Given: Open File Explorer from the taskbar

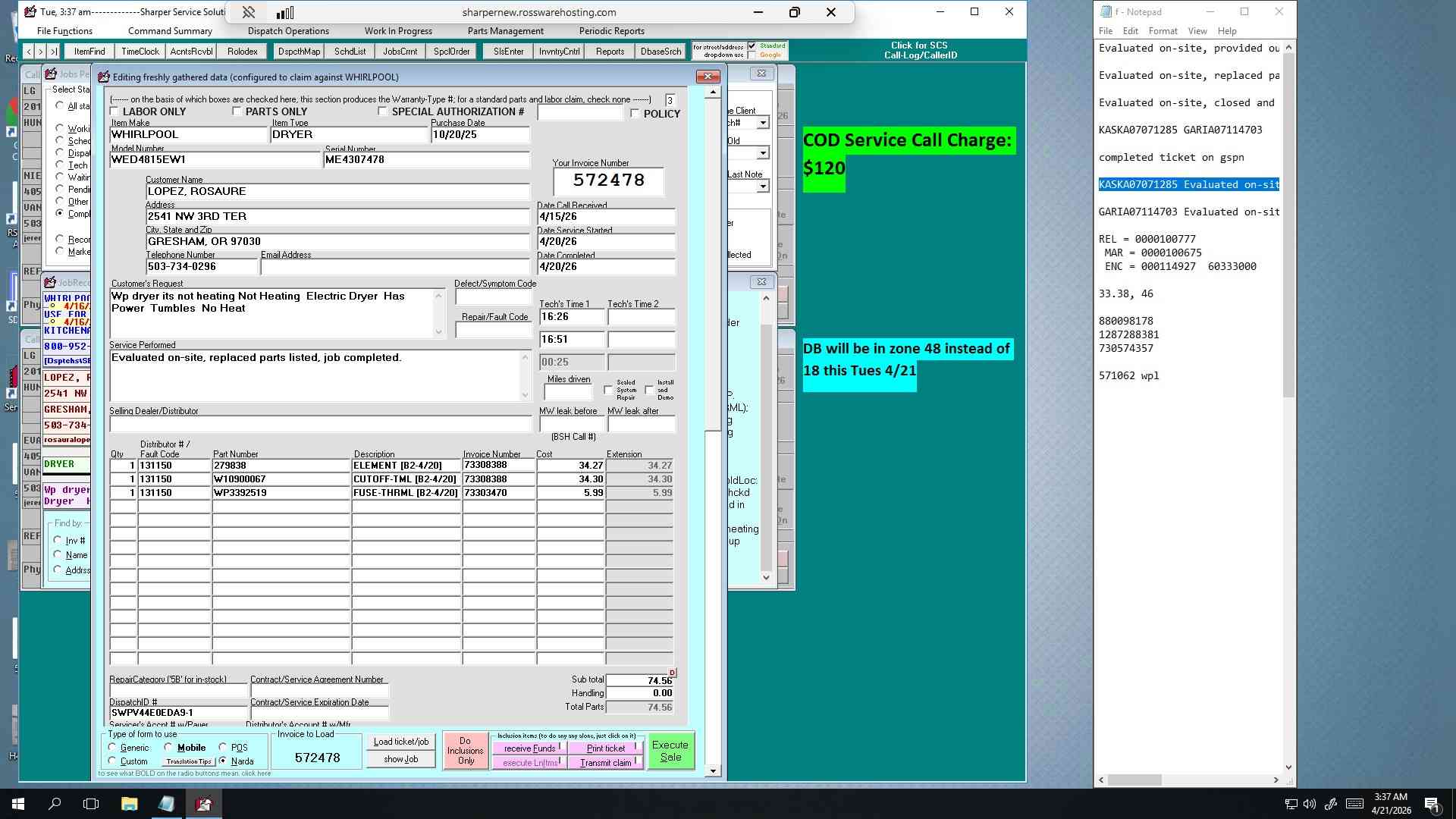Looking at the screenshot, I should point(129,804).
